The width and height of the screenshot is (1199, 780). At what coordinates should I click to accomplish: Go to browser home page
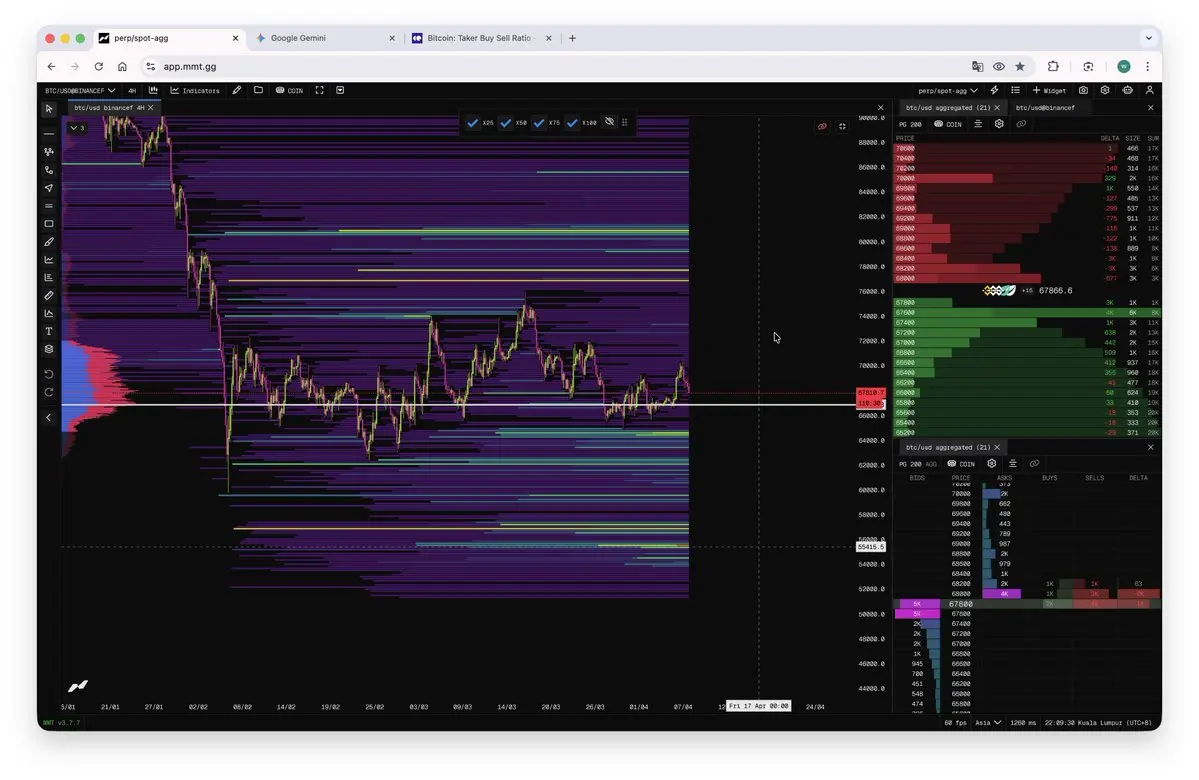coord(122,67)
